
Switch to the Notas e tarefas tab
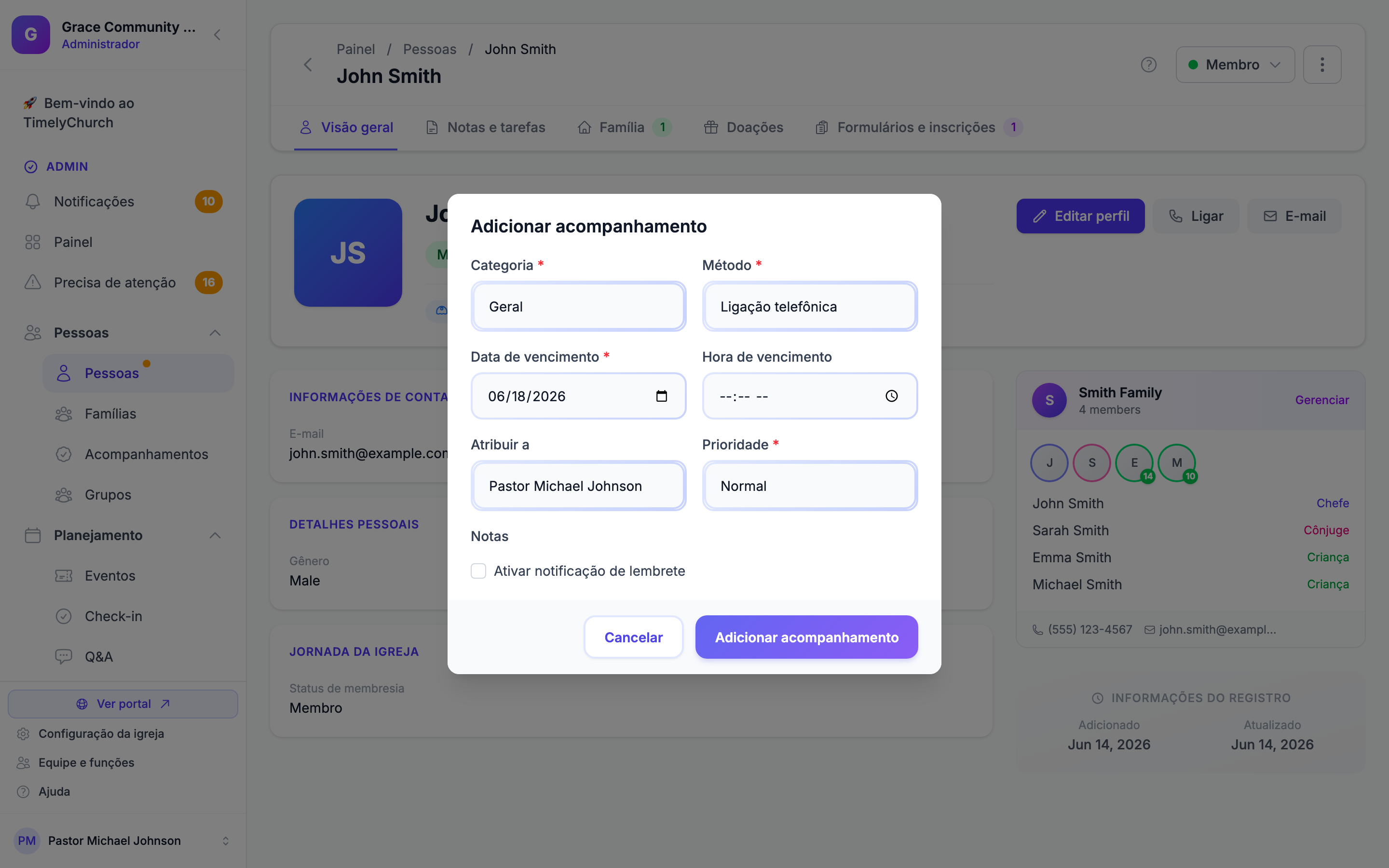pos(486,127)
